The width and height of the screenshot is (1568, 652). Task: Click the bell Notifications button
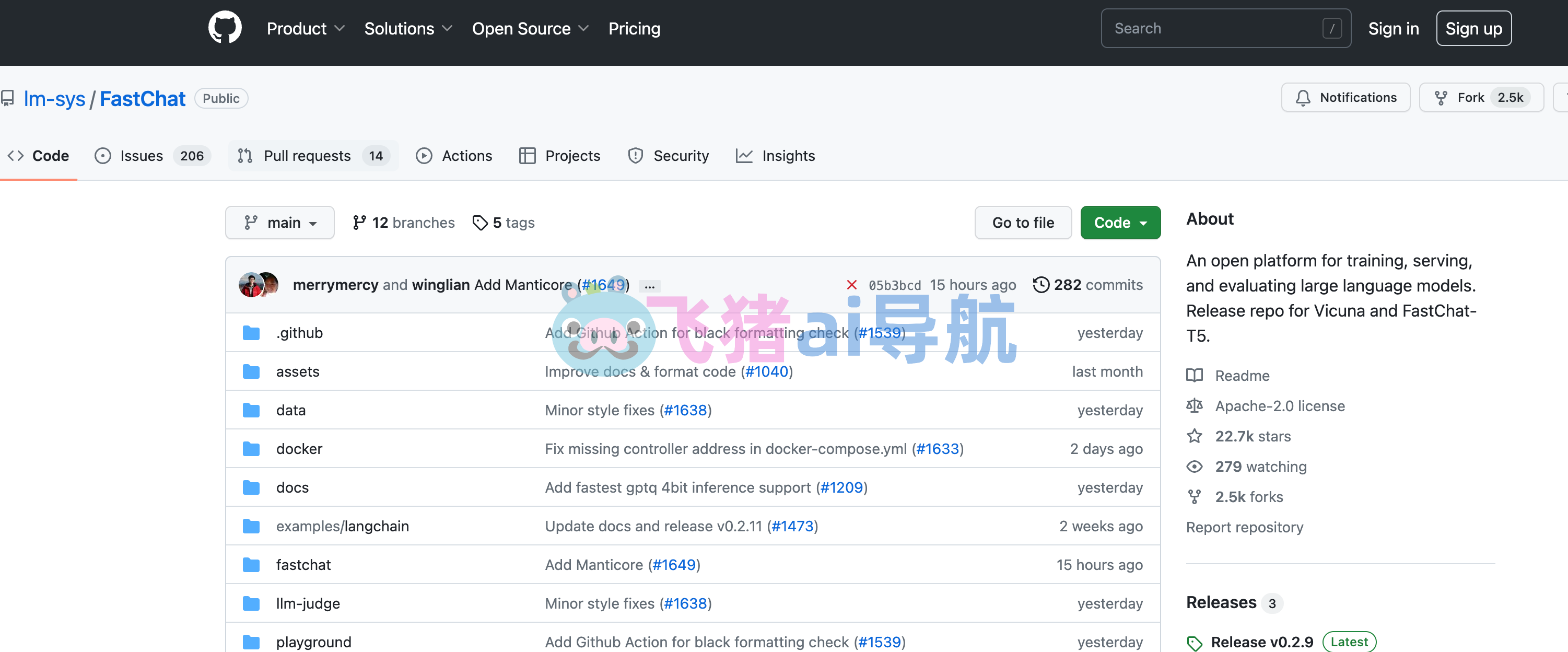pyautogui.click(x=1345, y=97)
